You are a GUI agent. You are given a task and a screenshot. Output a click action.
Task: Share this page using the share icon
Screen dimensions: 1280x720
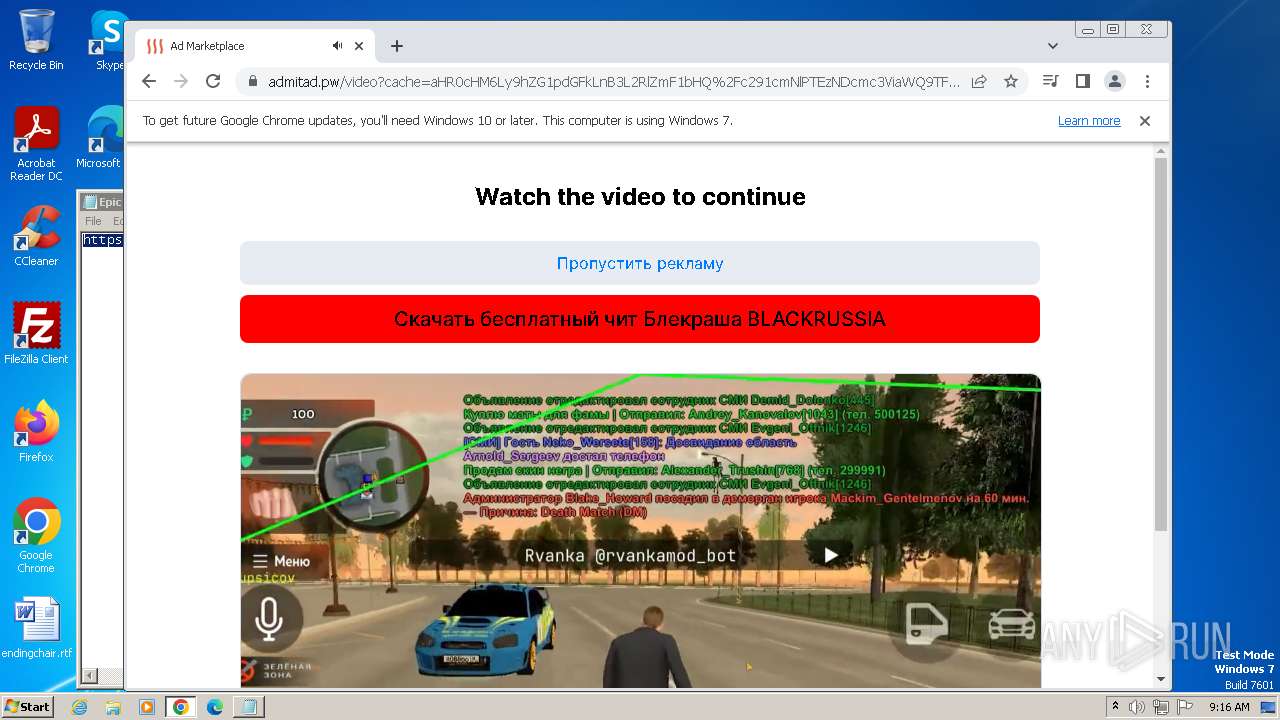pos(979,81)
